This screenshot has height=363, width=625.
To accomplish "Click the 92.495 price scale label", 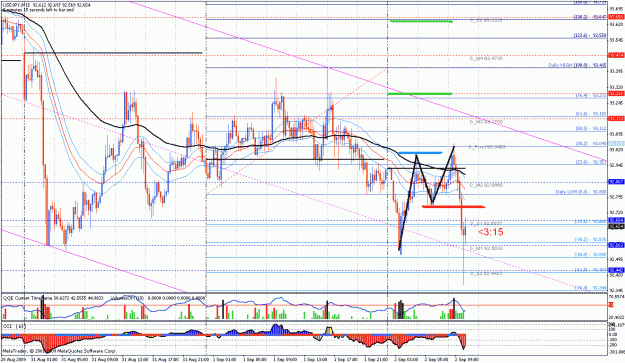I will coord(616,259).
